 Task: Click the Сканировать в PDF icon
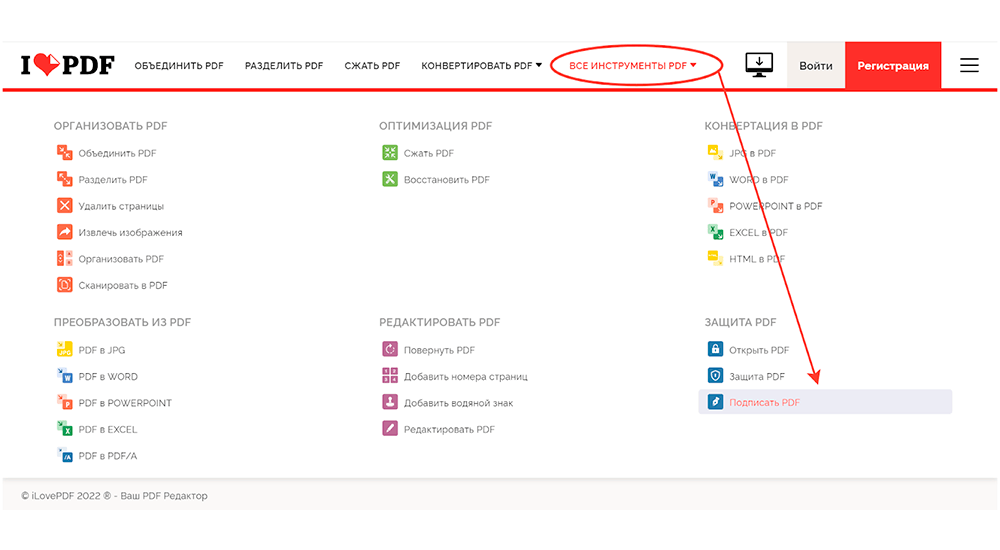[x=64, y=285]
